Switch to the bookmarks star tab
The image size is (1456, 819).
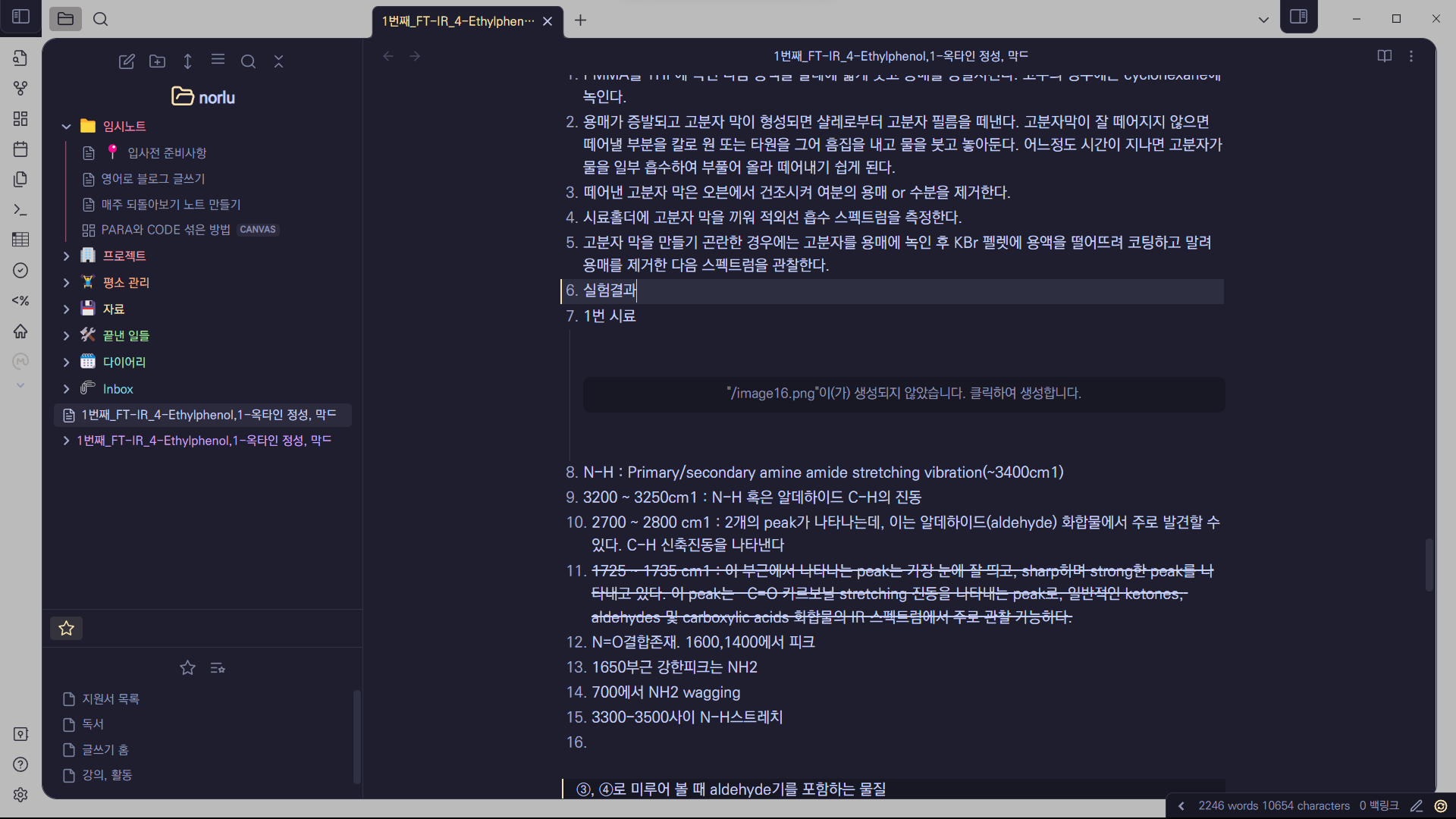66,628
